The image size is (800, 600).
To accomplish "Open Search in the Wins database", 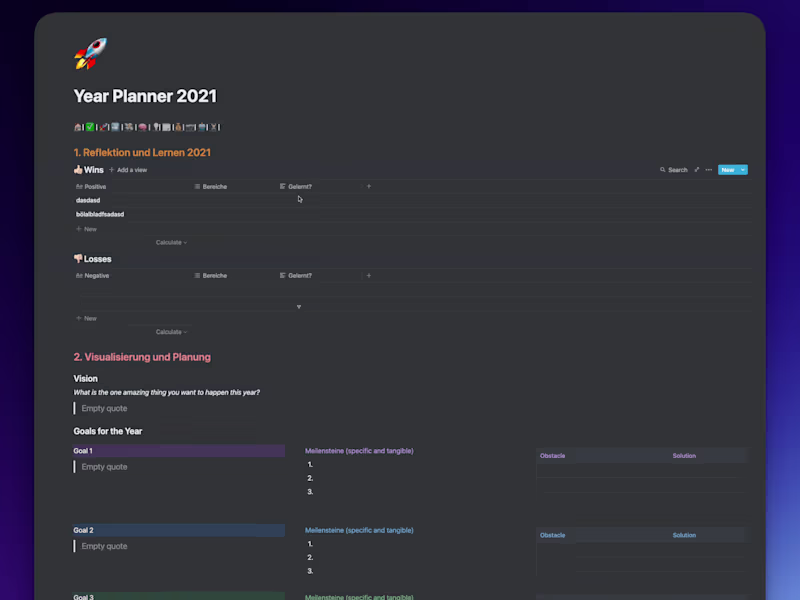I will point(673,170).
